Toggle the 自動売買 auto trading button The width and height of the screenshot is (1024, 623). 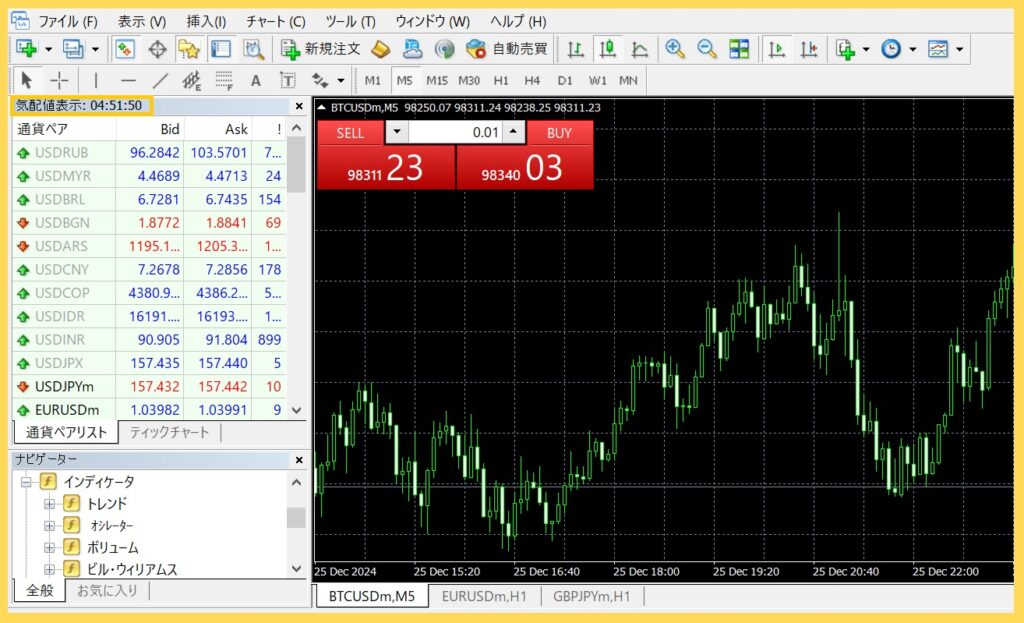[x=507, y=48]
